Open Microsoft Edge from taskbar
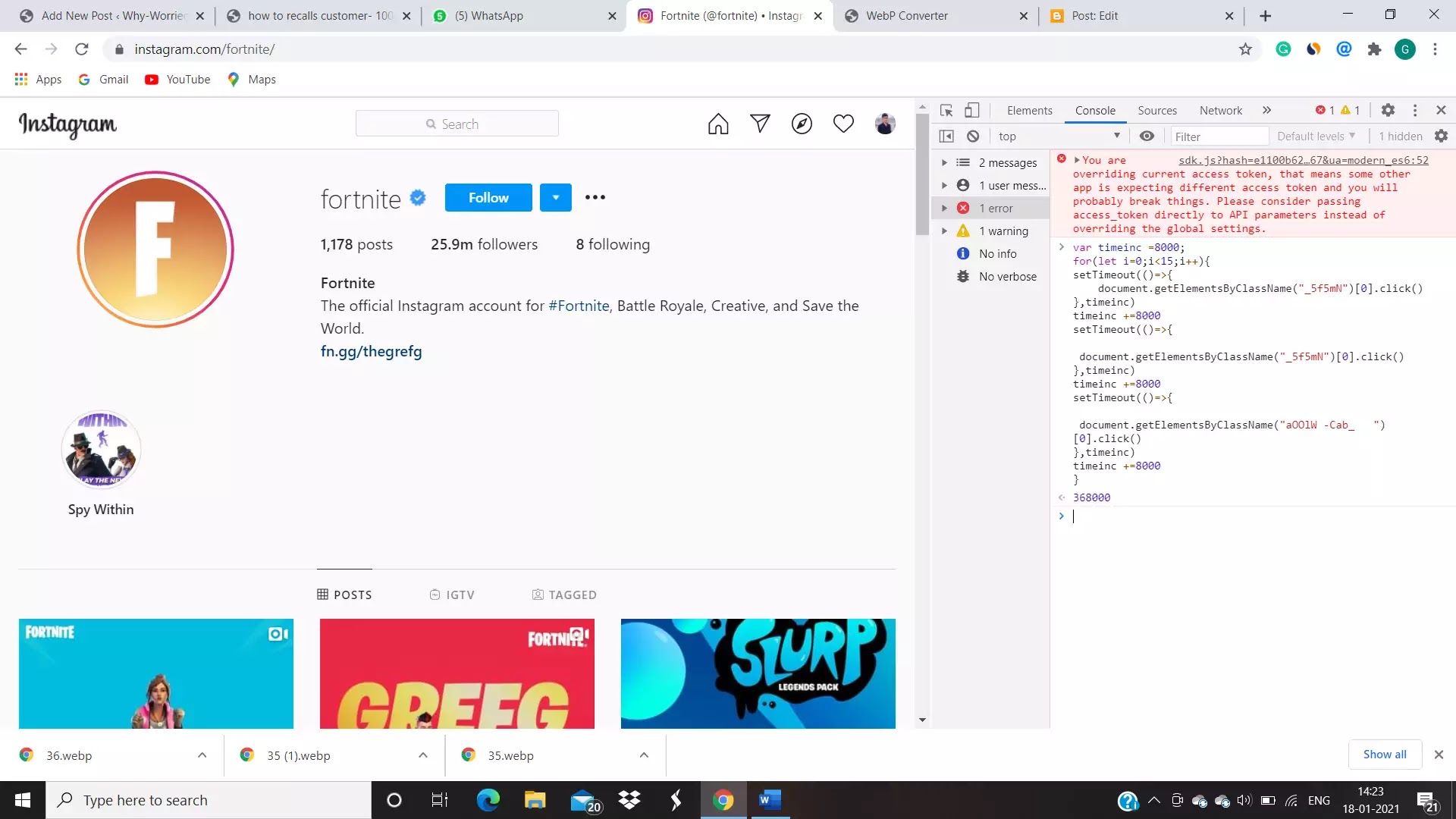Screen dimensions: 1456x819 point(488,800)
